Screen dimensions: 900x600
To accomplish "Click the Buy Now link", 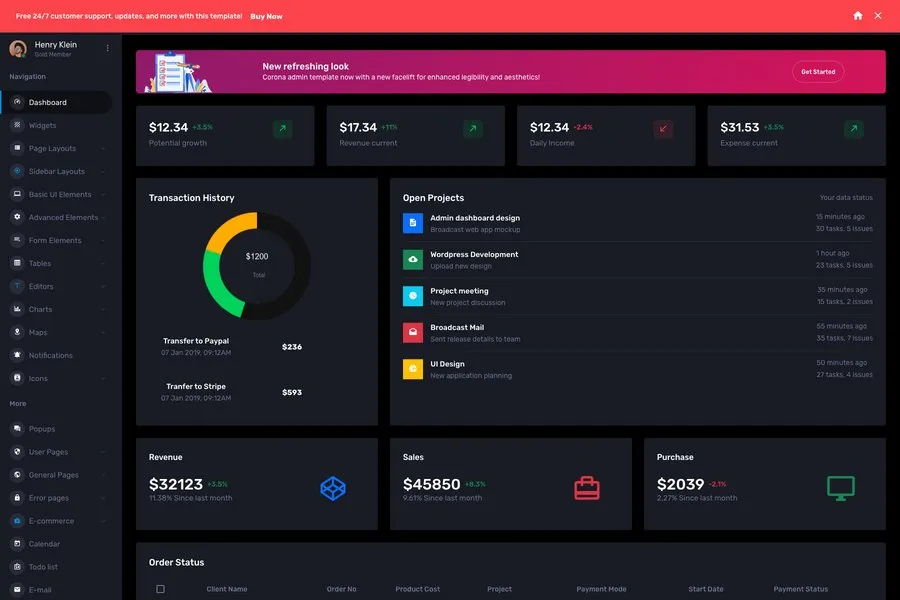I will [x=266, y=16].
